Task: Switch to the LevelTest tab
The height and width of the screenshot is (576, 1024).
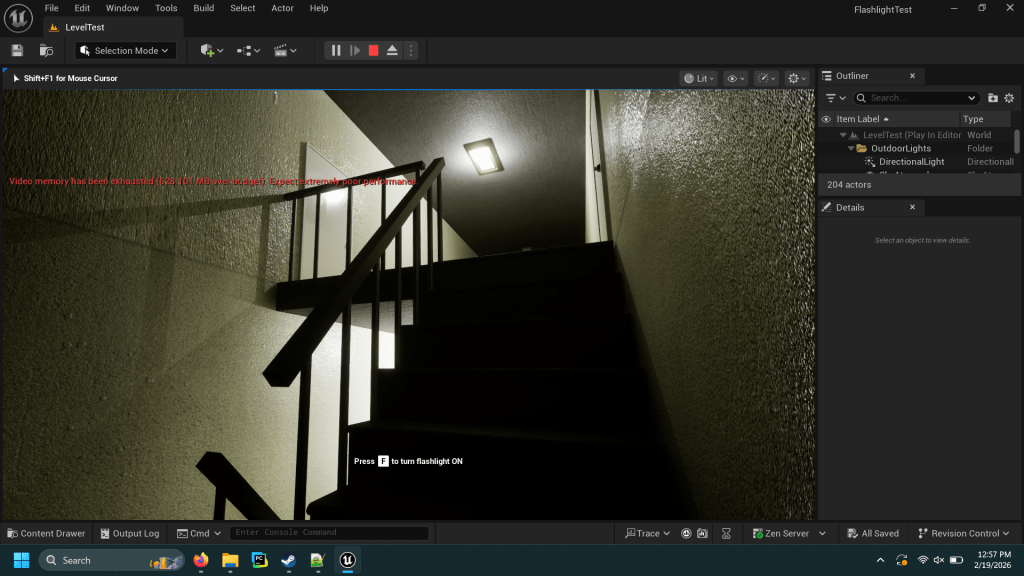Action: point(84,27)
